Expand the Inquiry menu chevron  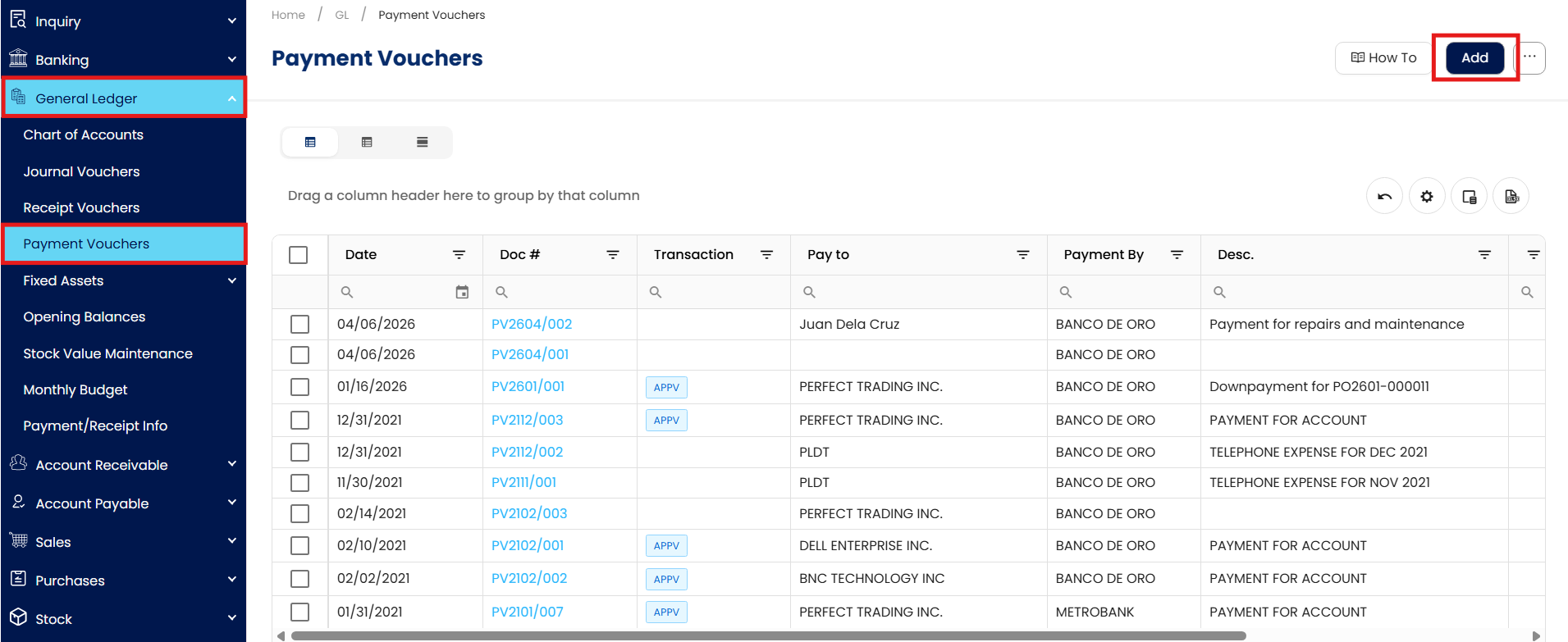pyautogui.click(x=232, y=20)
